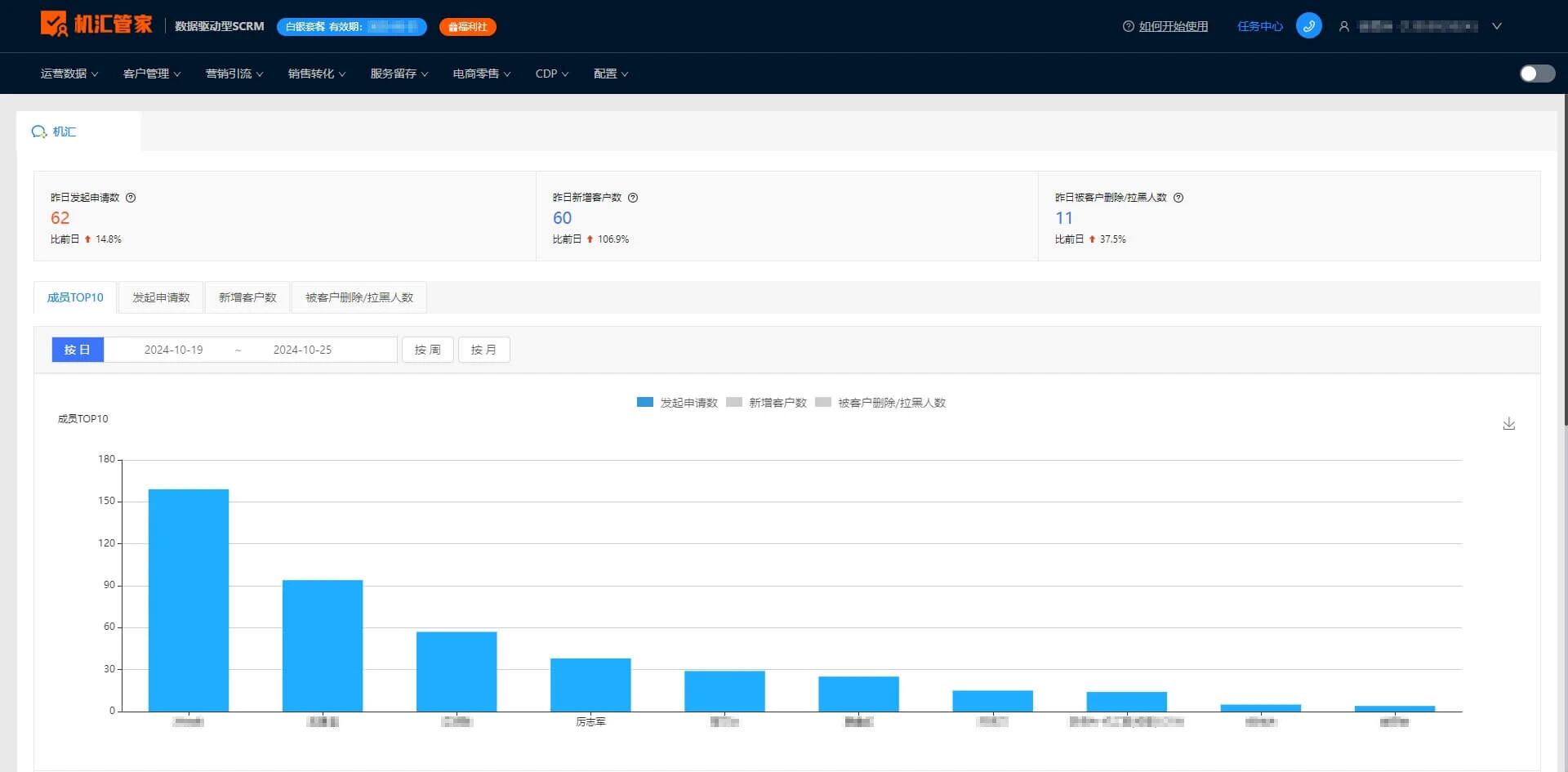Click the 数据驱动型SCRM header text
This screenshot has width=1568, height=772.
(220, 26)
